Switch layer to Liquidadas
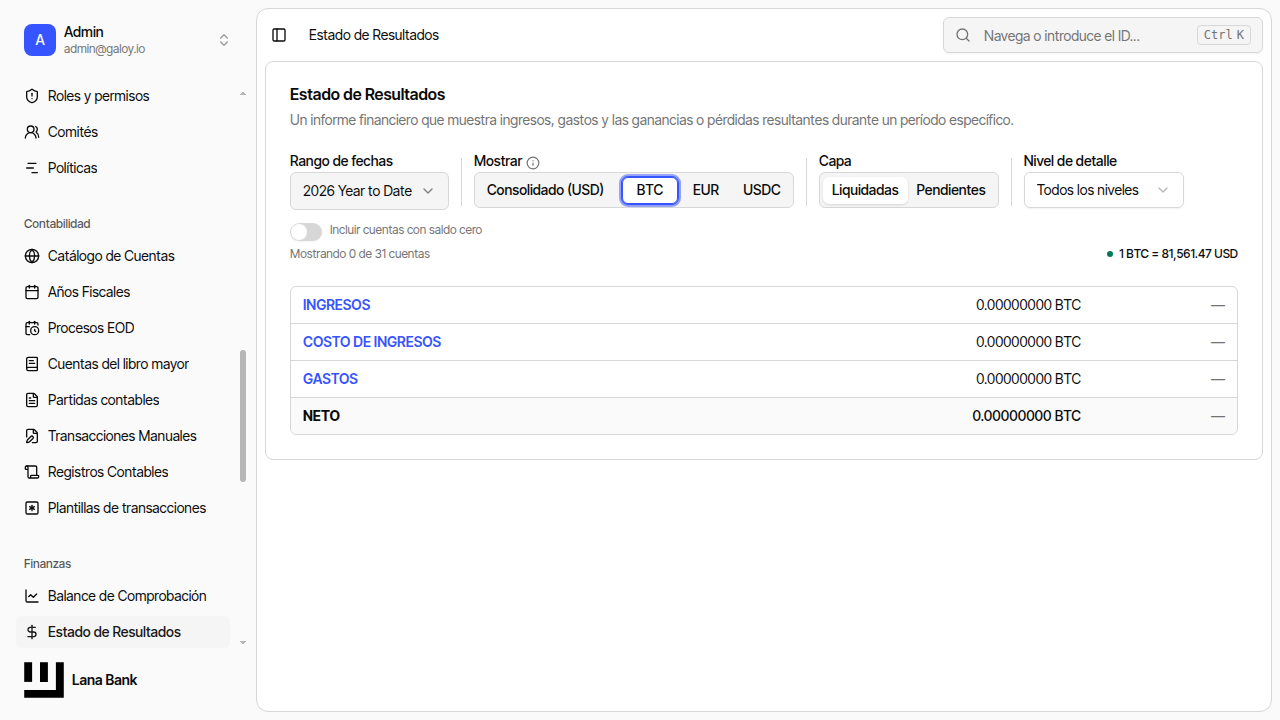This screenshot has height=720, width=1280. (x=865, y=190)
